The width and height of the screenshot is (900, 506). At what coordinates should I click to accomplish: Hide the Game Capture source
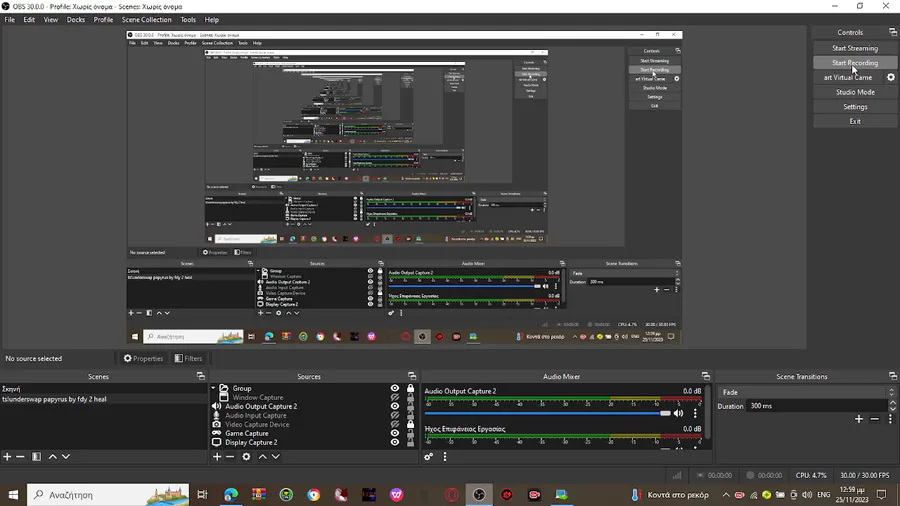click(x=395, y=433)
